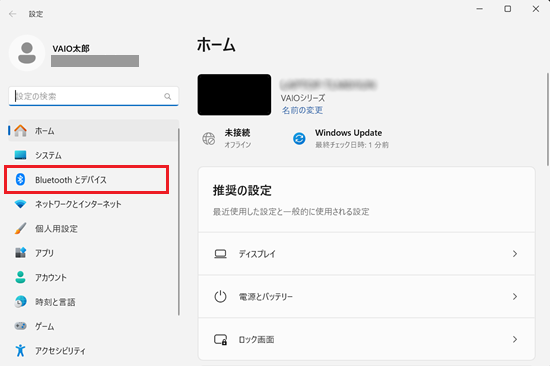Open ゲーム settings category
550x366 pixels.
[x=93, y=326]
